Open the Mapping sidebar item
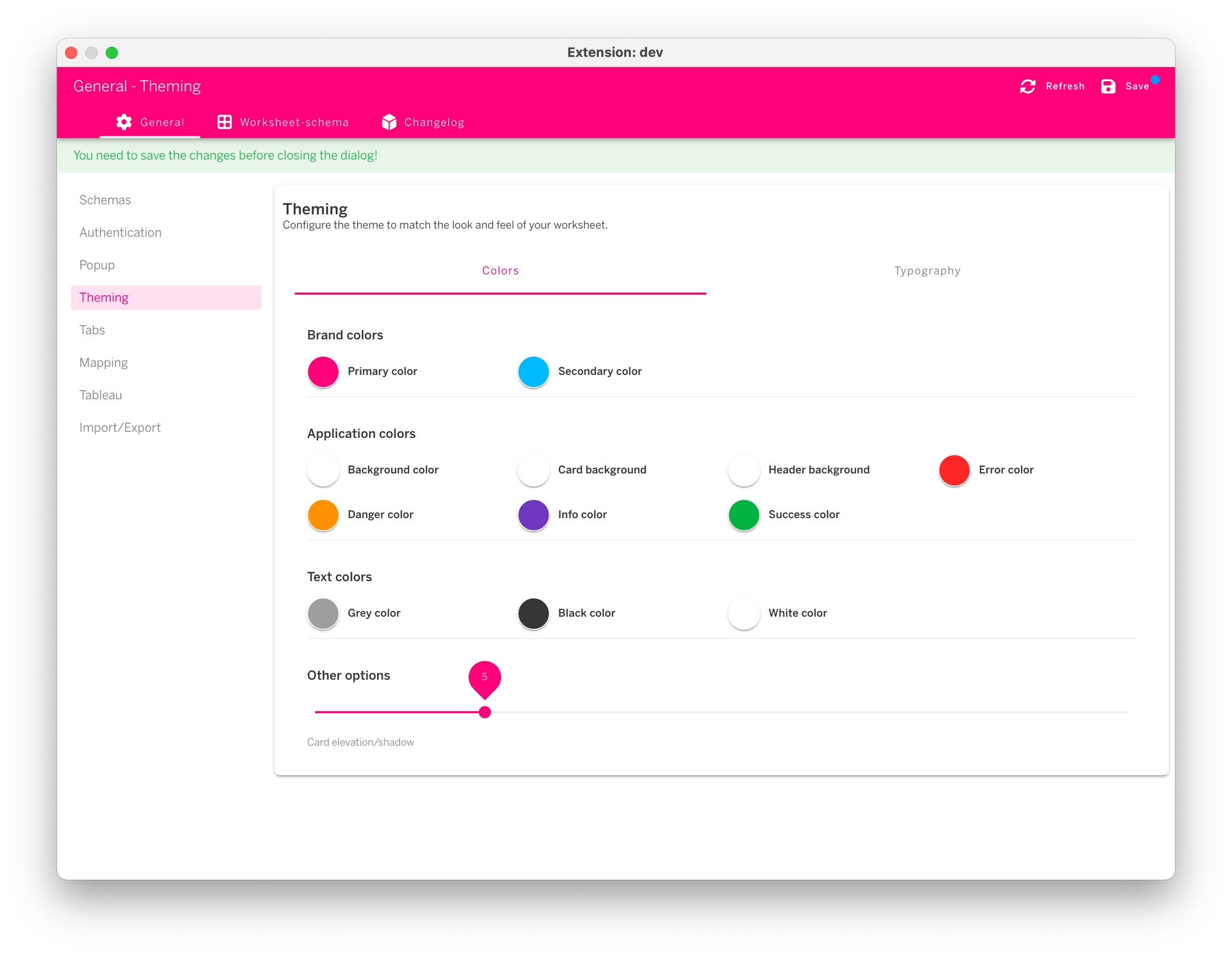This screenshot has height=955, width=1232. click(103, 363)
